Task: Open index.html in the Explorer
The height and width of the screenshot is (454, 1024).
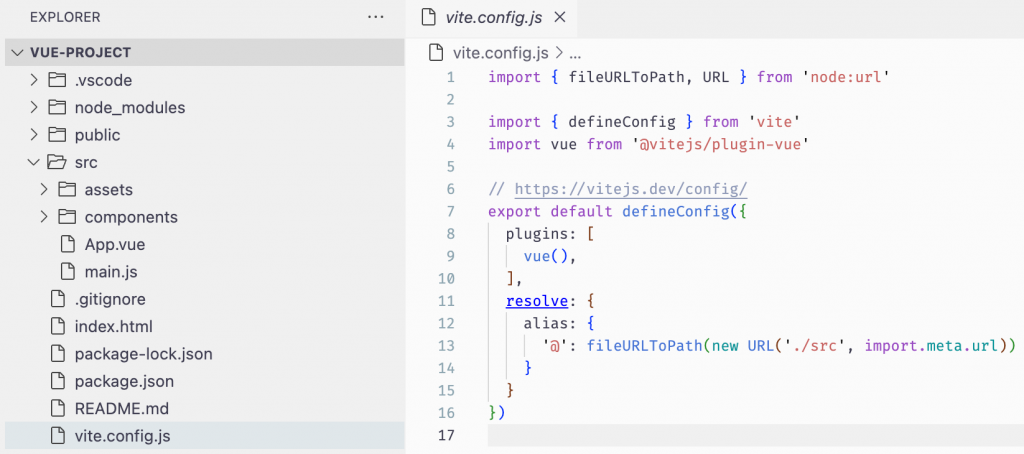Action: click(114, 326)
